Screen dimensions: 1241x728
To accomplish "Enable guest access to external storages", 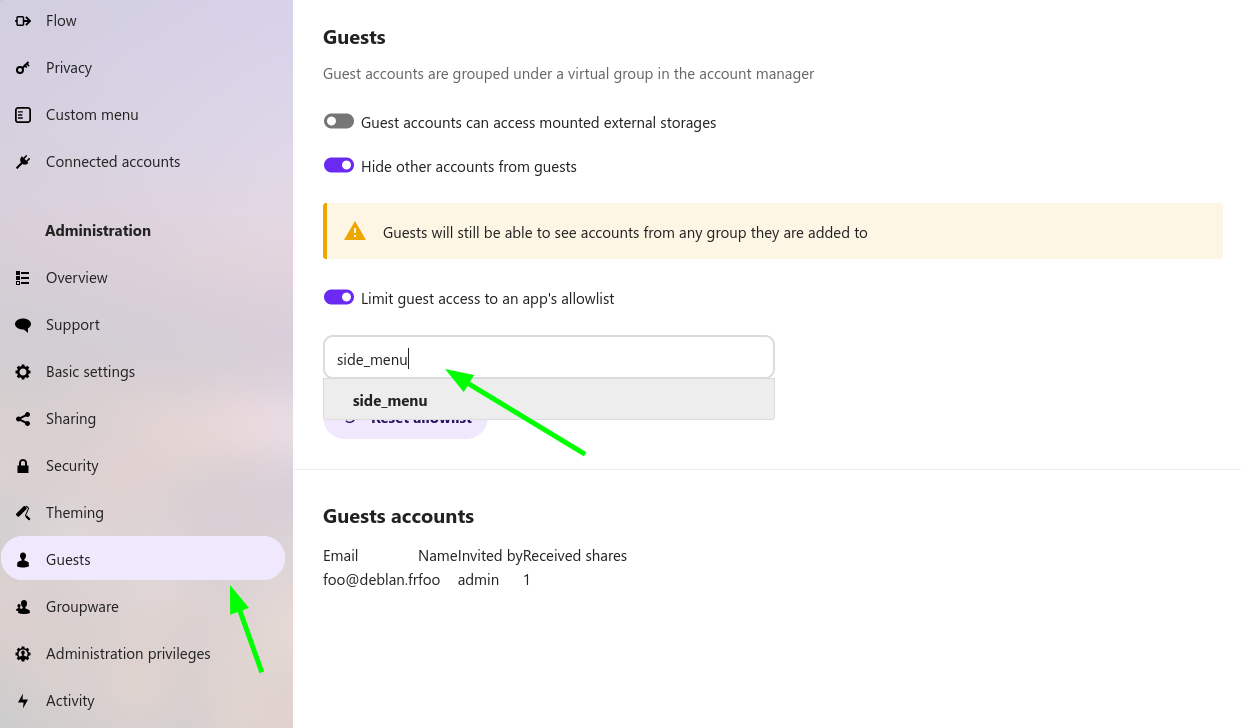I will click(339, 122).
